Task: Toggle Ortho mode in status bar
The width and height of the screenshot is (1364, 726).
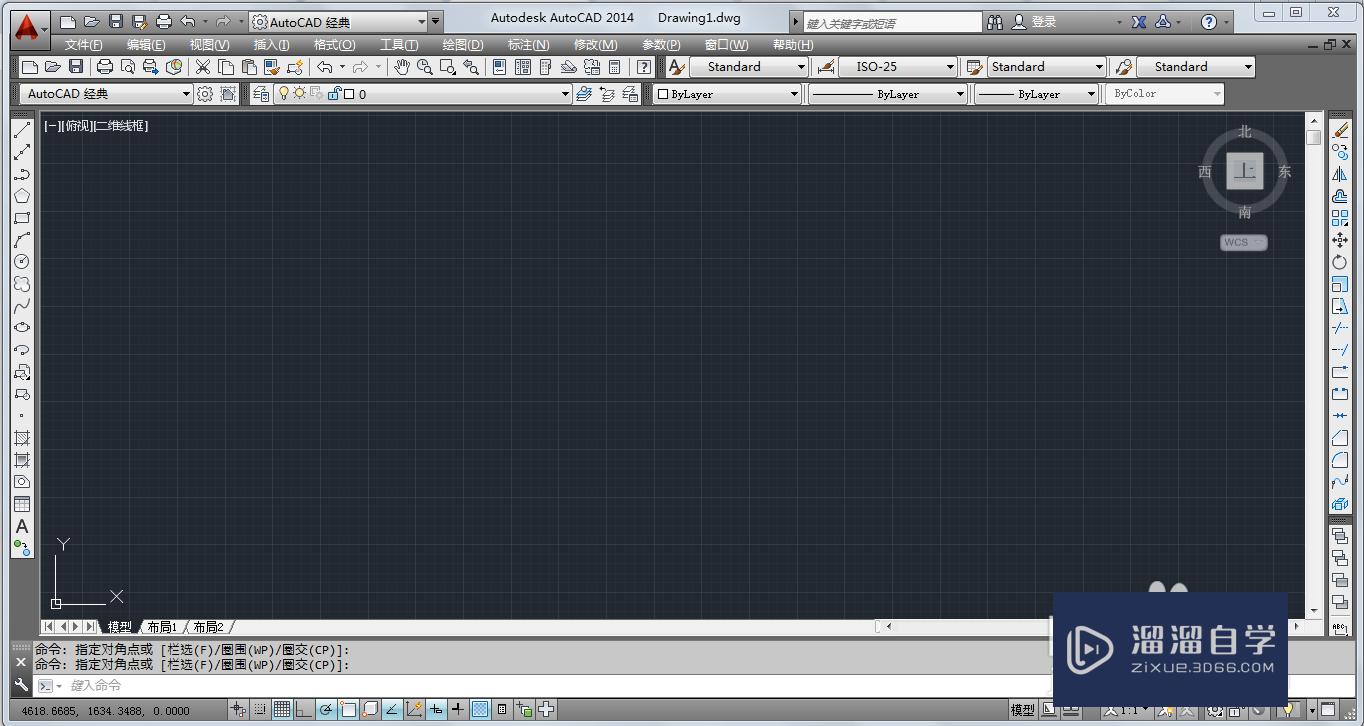Action: tap(304, 710)
